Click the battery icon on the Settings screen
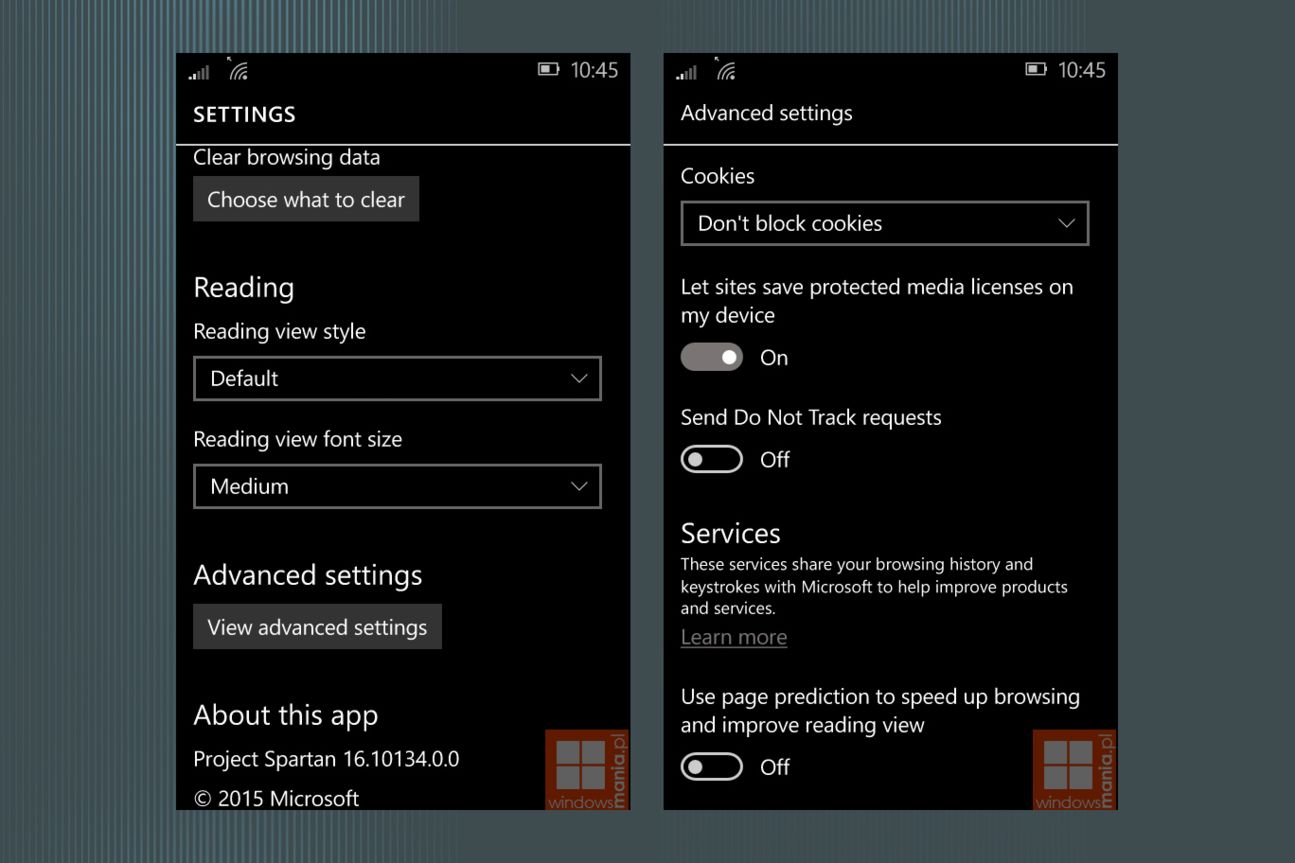1295x863 pixels. (x=546, y=70)
